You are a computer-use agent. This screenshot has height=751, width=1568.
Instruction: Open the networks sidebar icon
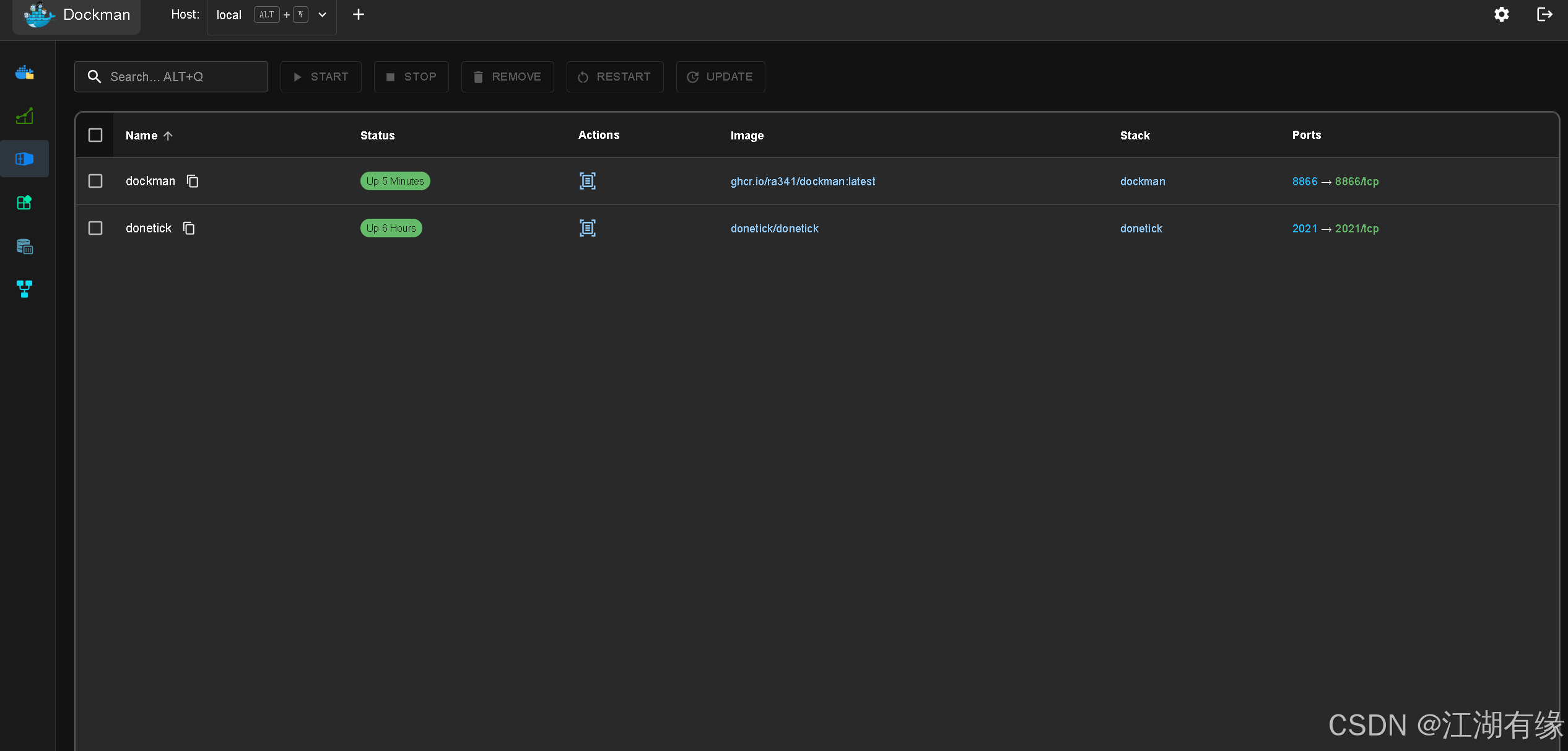(24, 289)
